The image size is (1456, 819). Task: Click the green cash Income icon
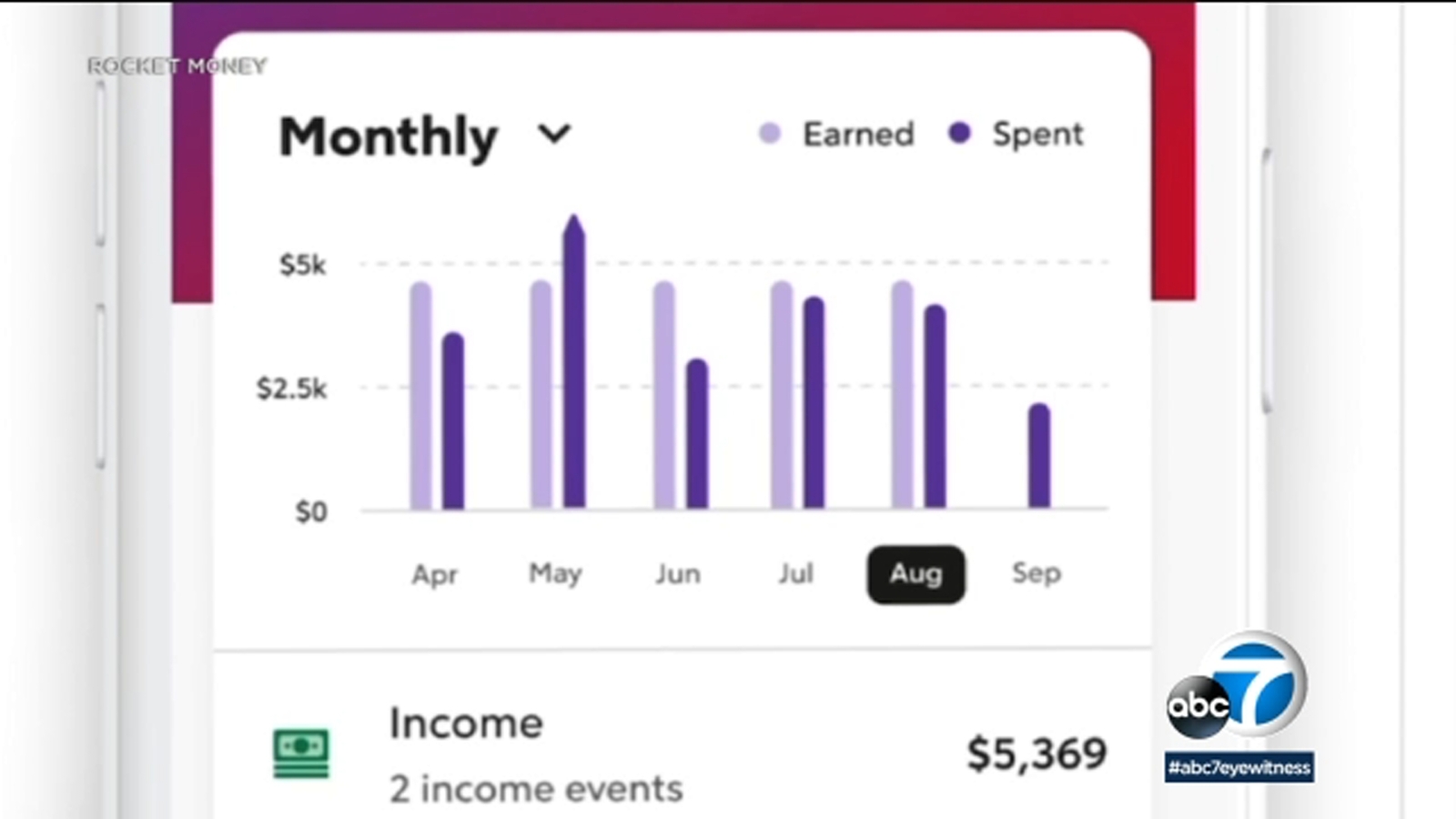click(300, 749)
